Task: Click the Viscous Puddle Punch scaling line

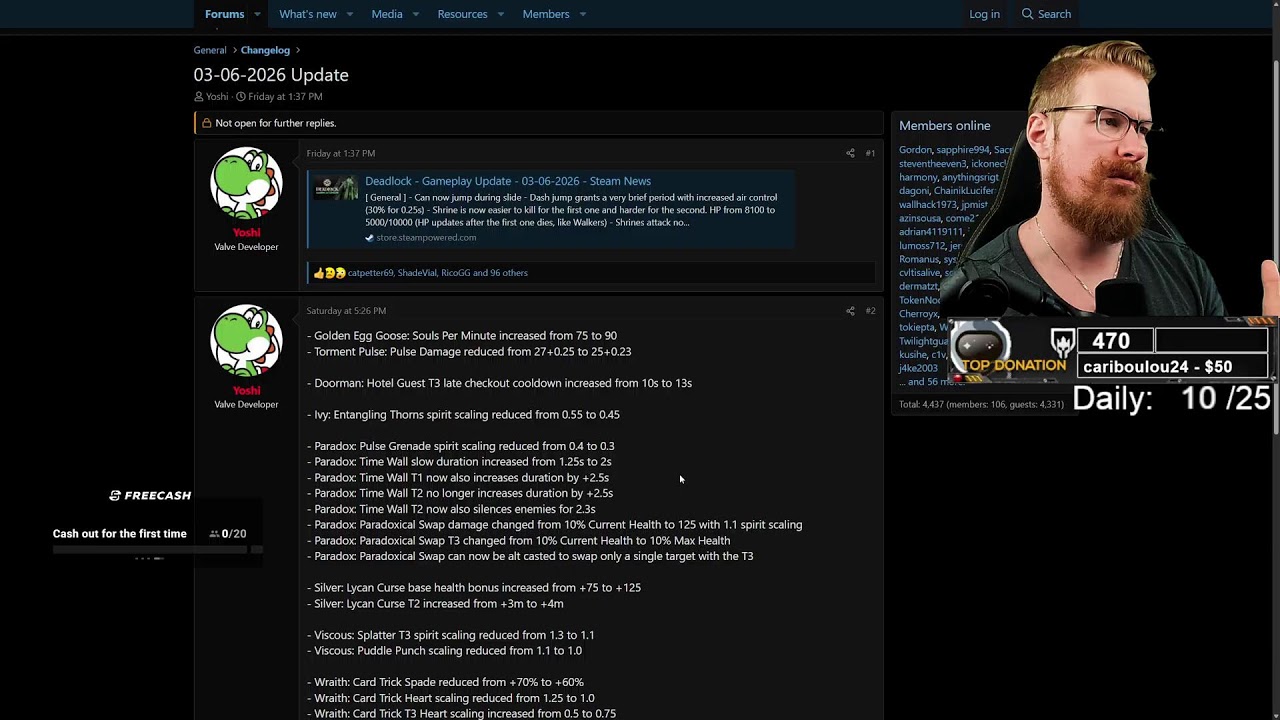Action: pyautogui.click(x=444, y=651)
